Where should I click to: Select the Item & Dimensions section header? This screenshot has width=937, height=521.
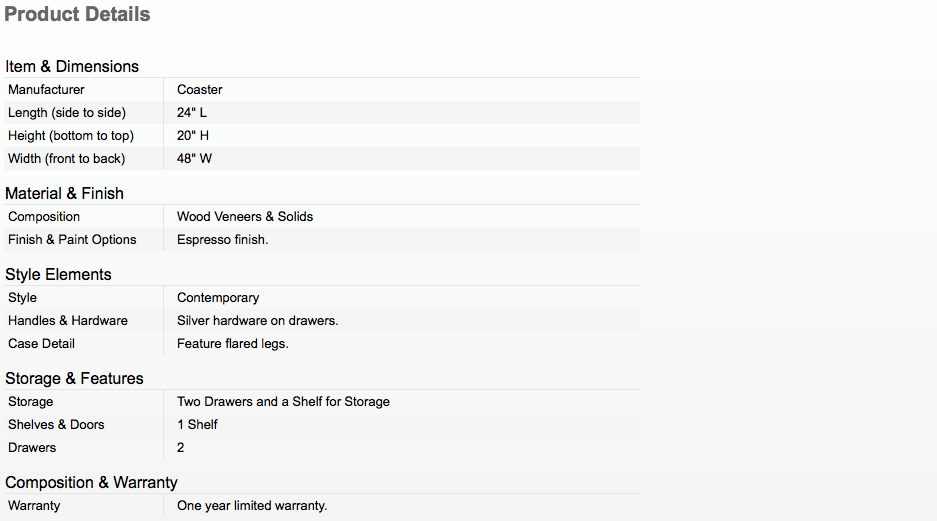pos(72,66)
